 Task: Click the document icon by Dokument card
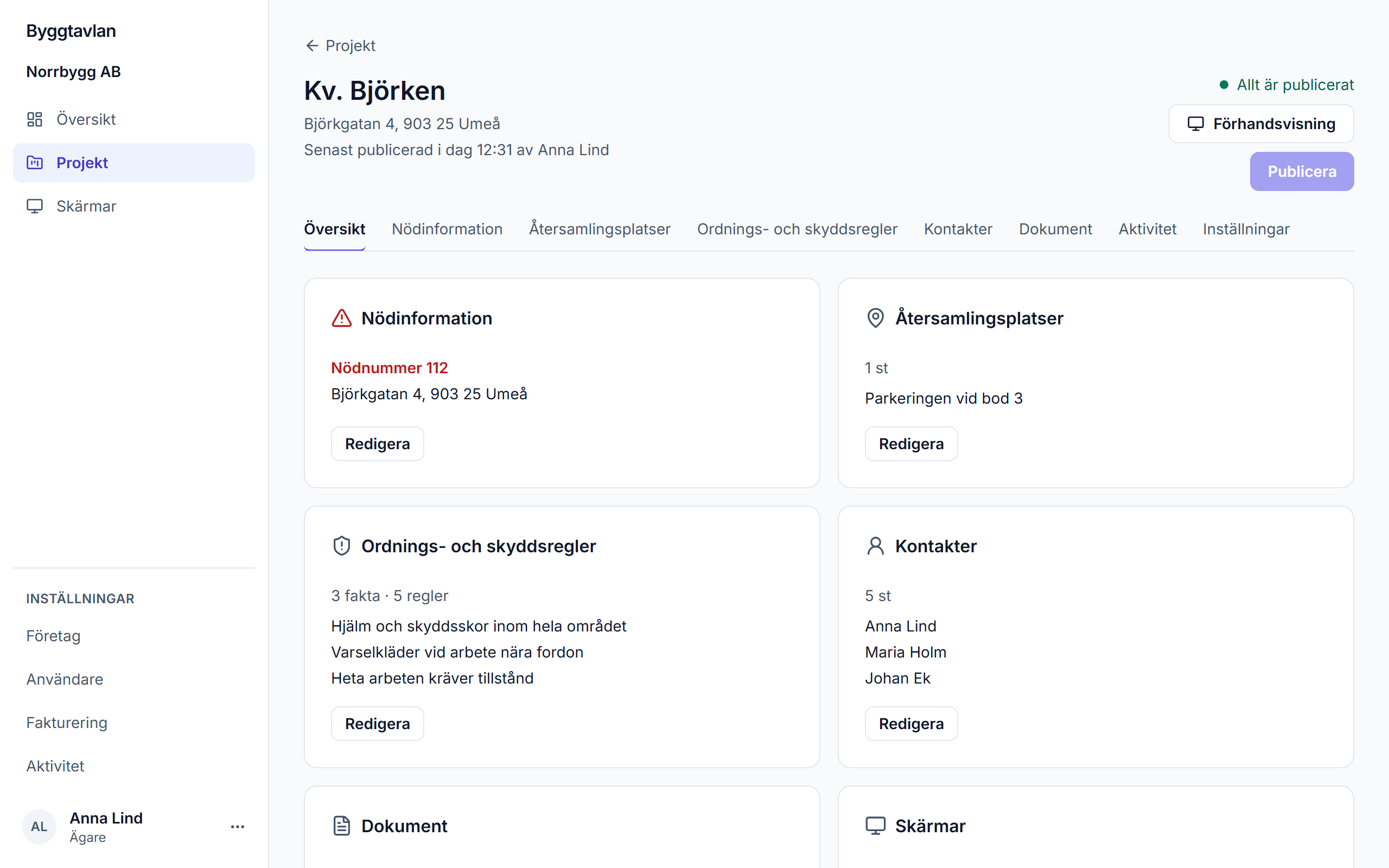click(341, 826)
